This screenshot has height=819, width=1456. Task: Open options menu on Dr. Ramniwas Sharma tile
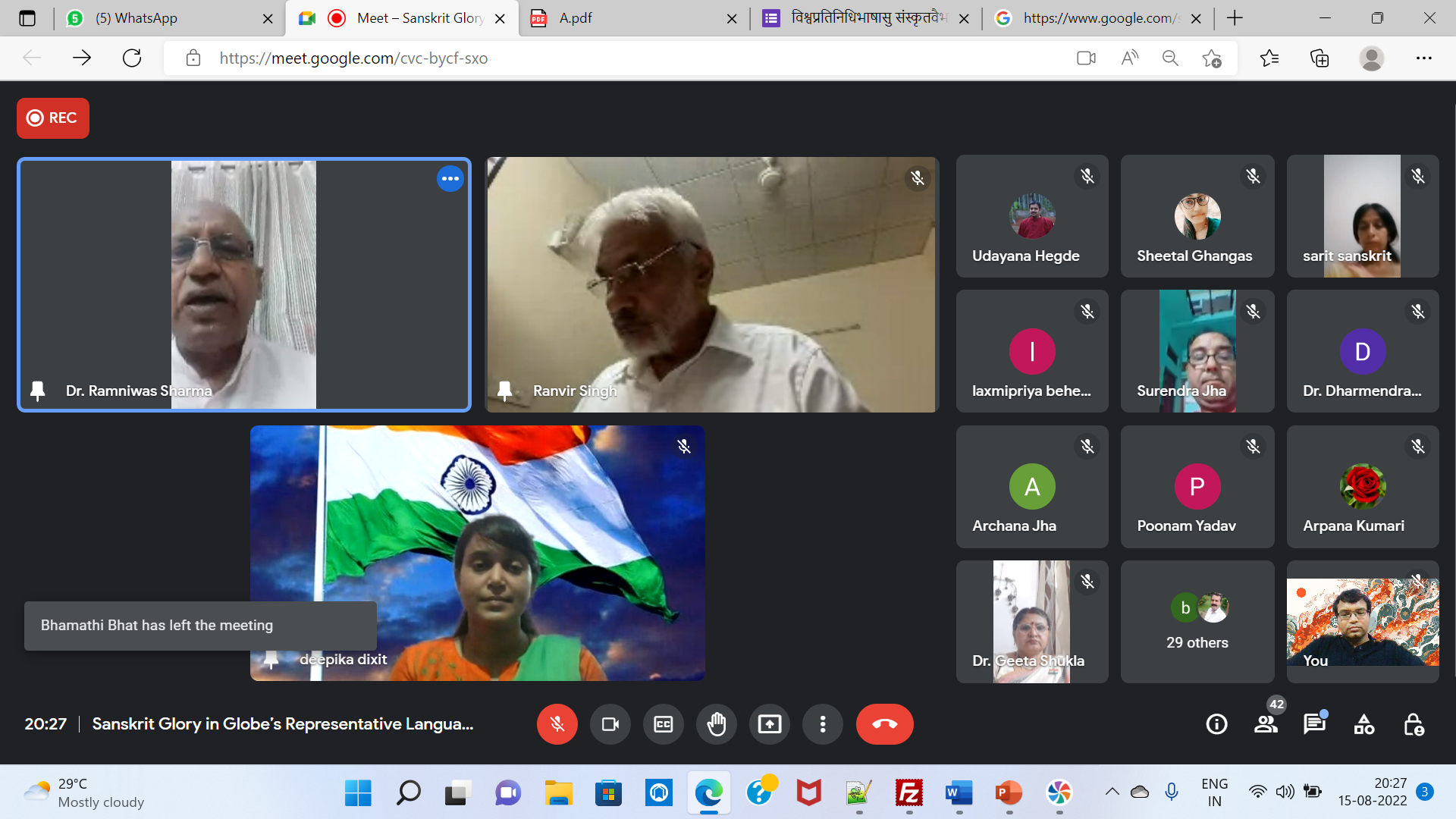pos(450,179)
